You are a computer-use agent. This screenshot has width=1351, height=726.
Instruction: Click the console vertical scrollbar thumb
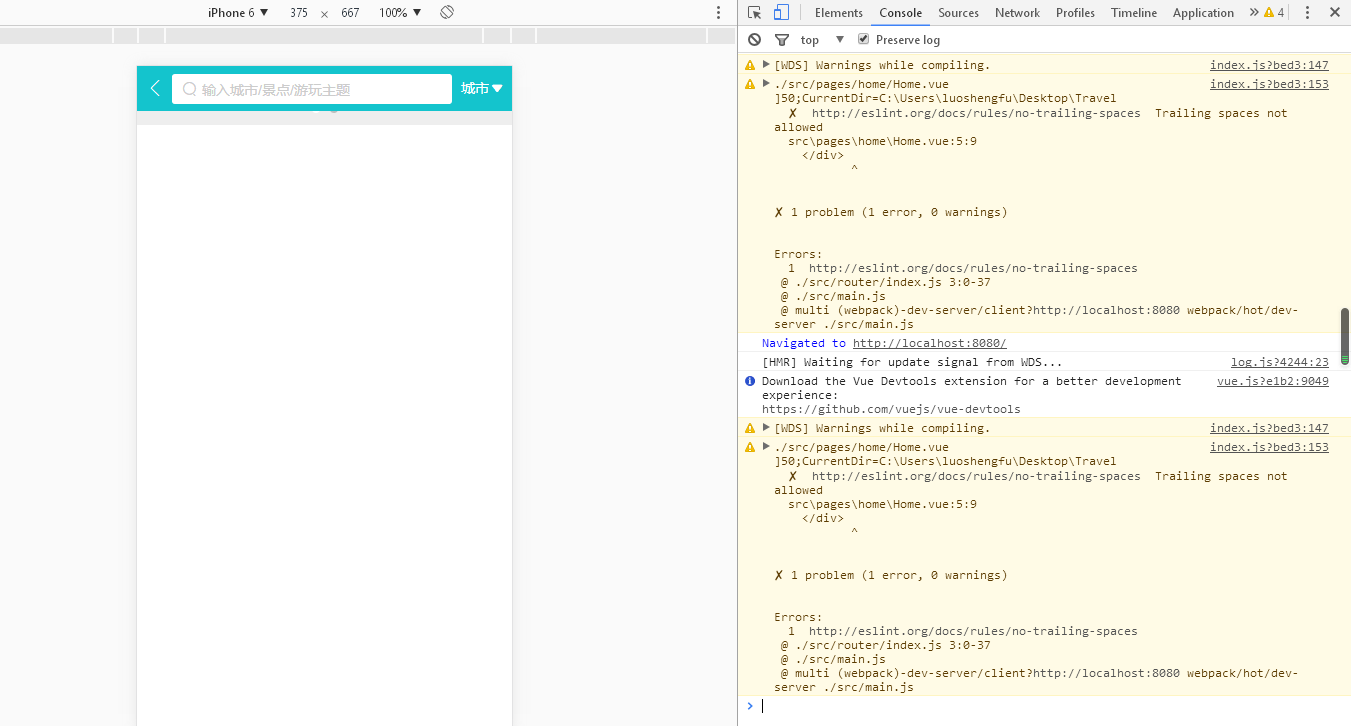pos(1344,334)
